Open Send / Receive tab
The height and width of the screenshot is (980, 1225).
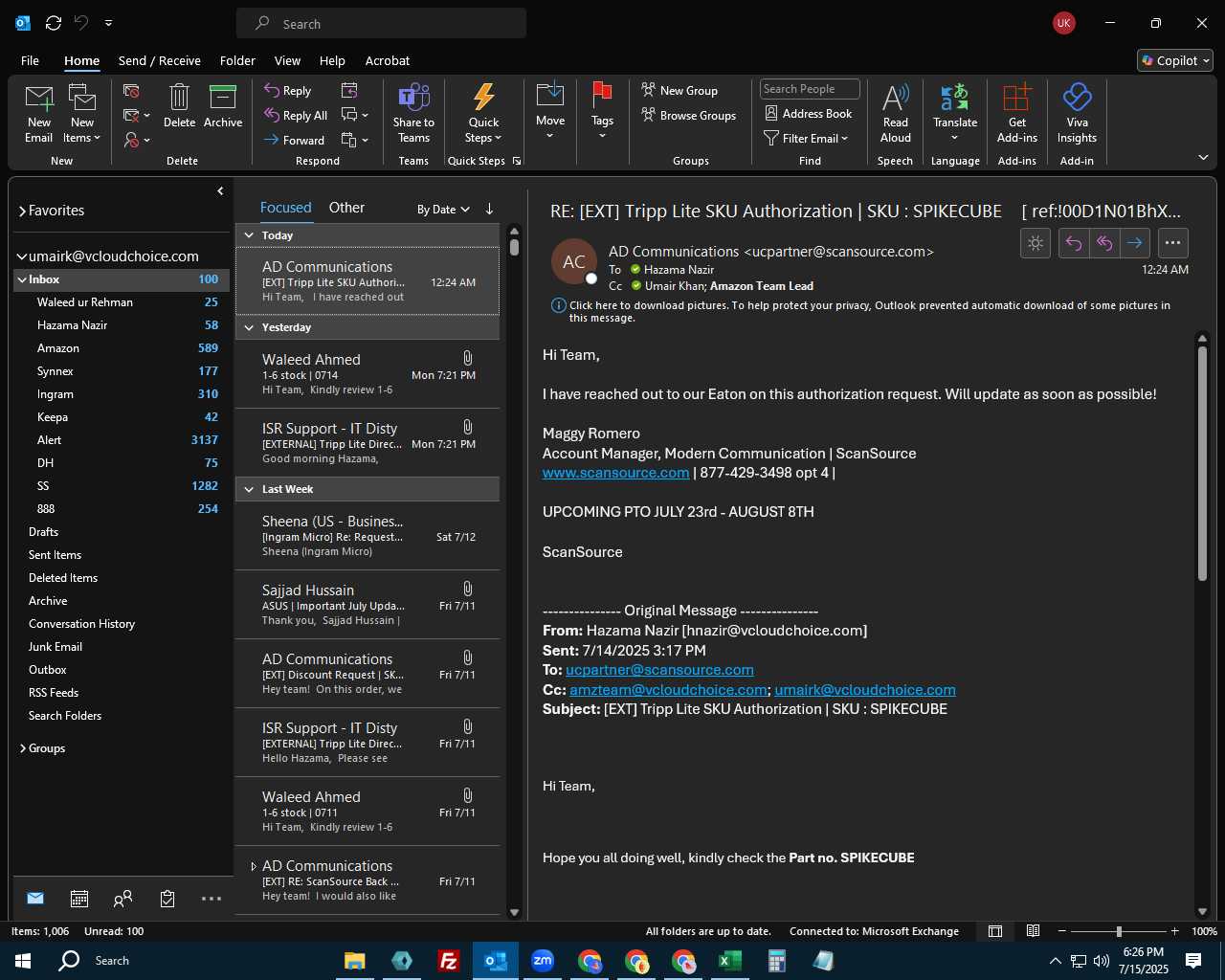160,60
